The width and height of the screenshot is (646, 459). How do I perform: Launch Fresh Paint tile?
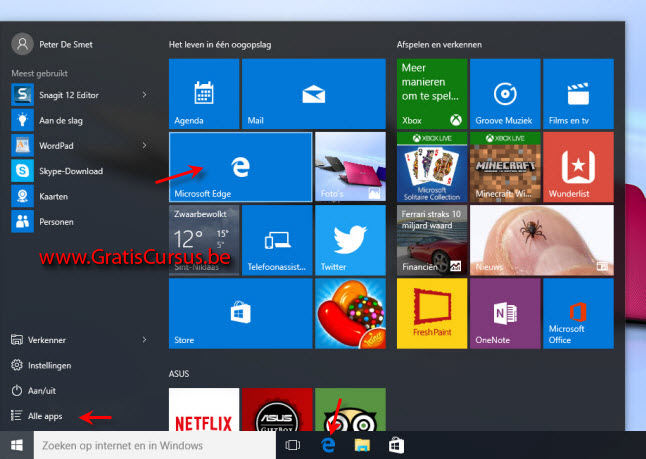(x=432, y=314)
